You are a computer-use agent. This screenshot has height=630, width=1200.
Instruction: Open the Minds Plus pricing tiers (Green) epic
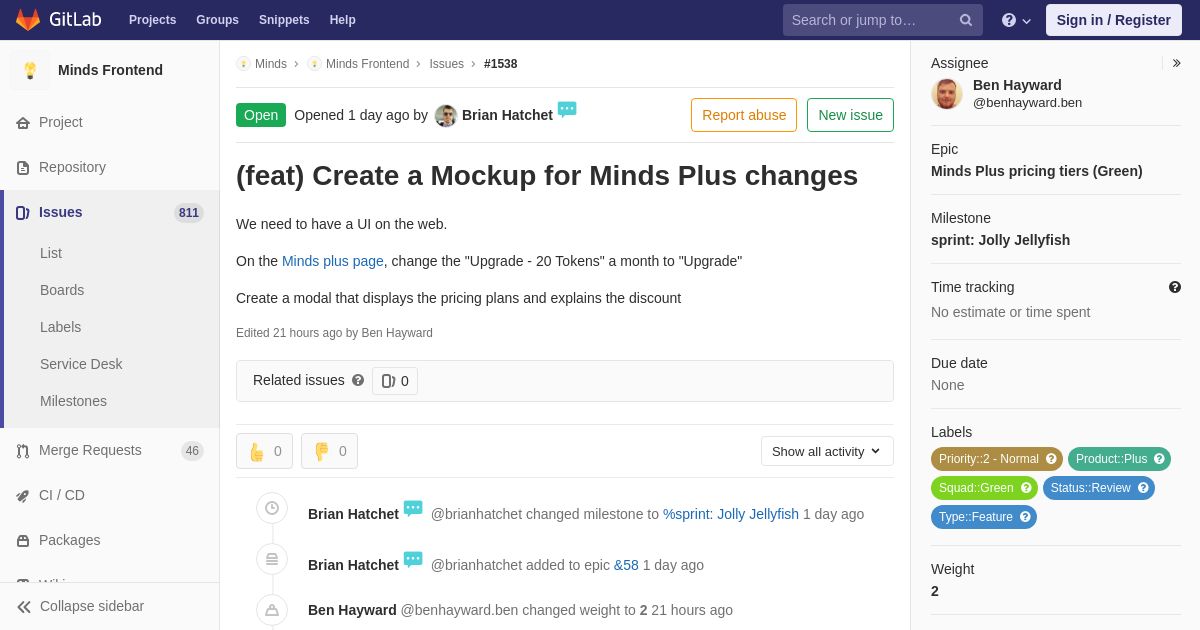(x=1037, y=171)
